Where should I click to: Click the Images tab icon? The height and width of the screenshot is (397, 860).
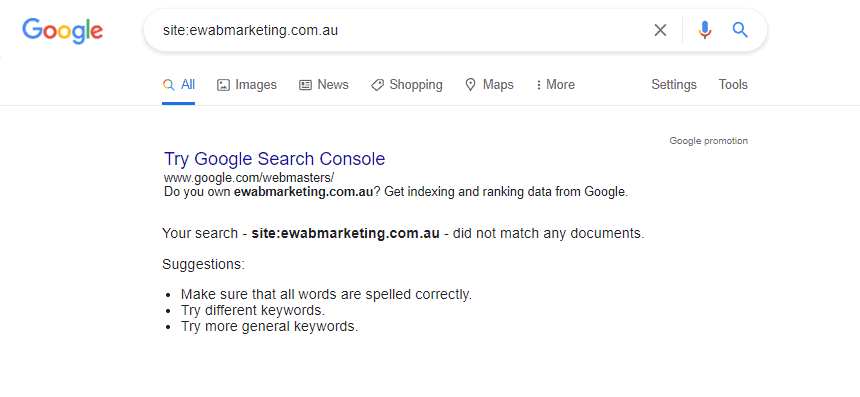tap(223, 85)
